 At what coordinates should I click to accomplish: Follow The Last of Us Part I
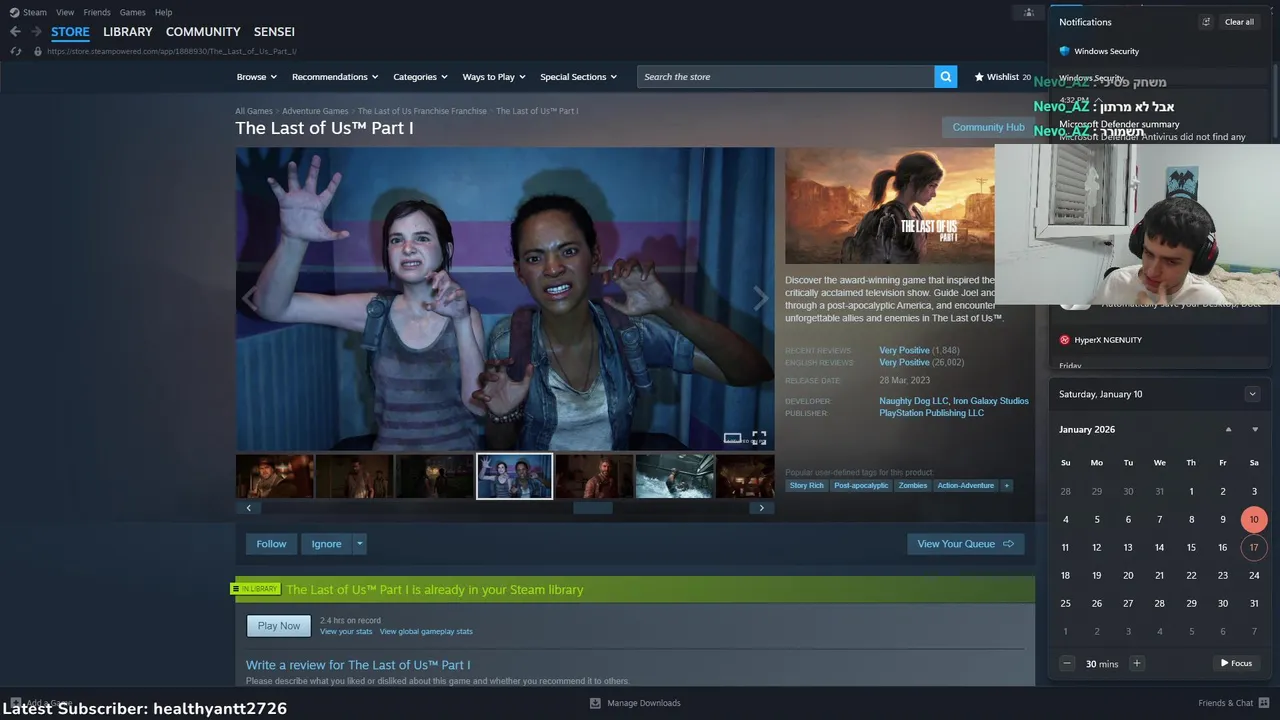pos(271,544)
